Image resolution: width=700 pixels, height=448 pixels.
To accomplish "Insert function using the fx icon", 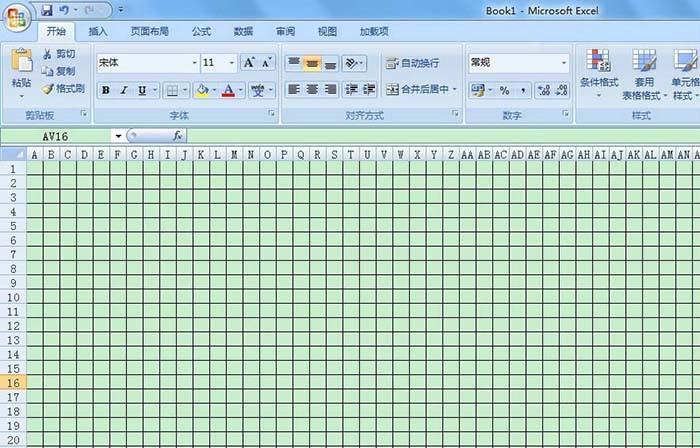I will point(178,135).
